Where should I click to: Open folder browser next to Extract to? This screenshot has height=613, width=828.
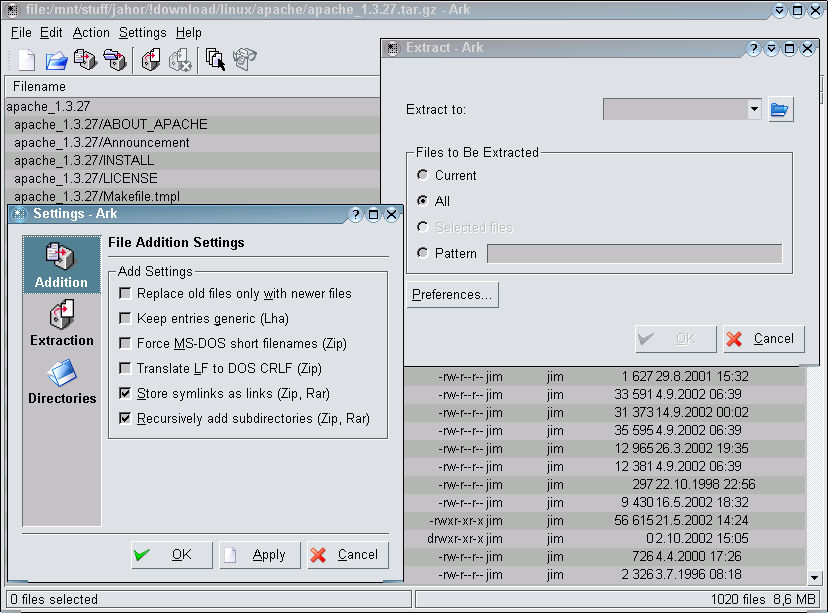pos(780,109)
